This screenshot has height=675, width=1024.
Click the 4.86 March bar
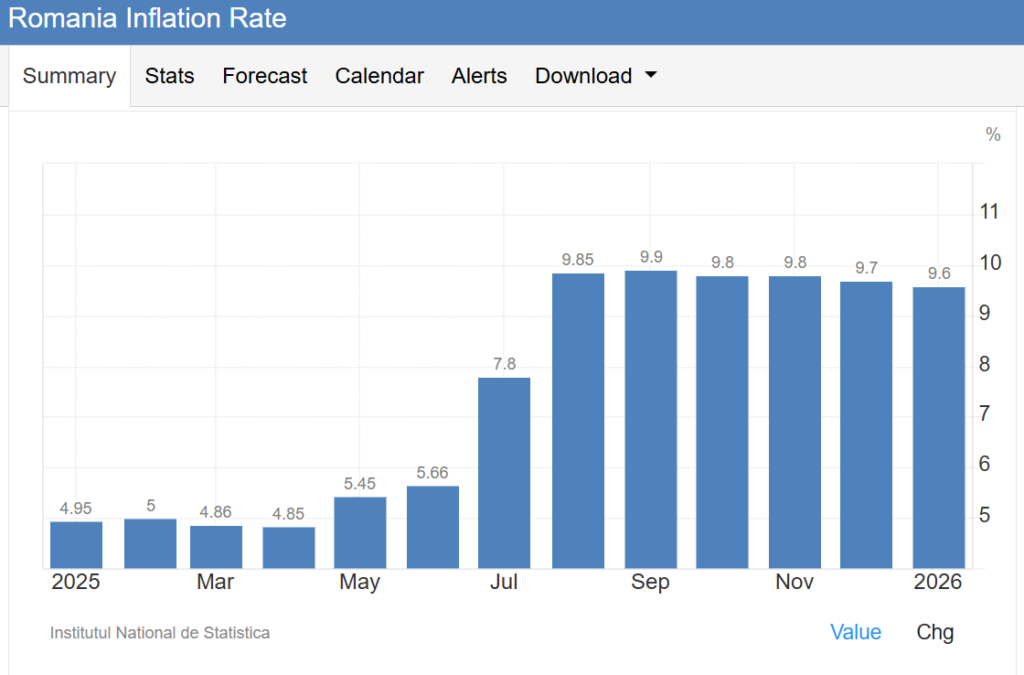pos(216,547)
